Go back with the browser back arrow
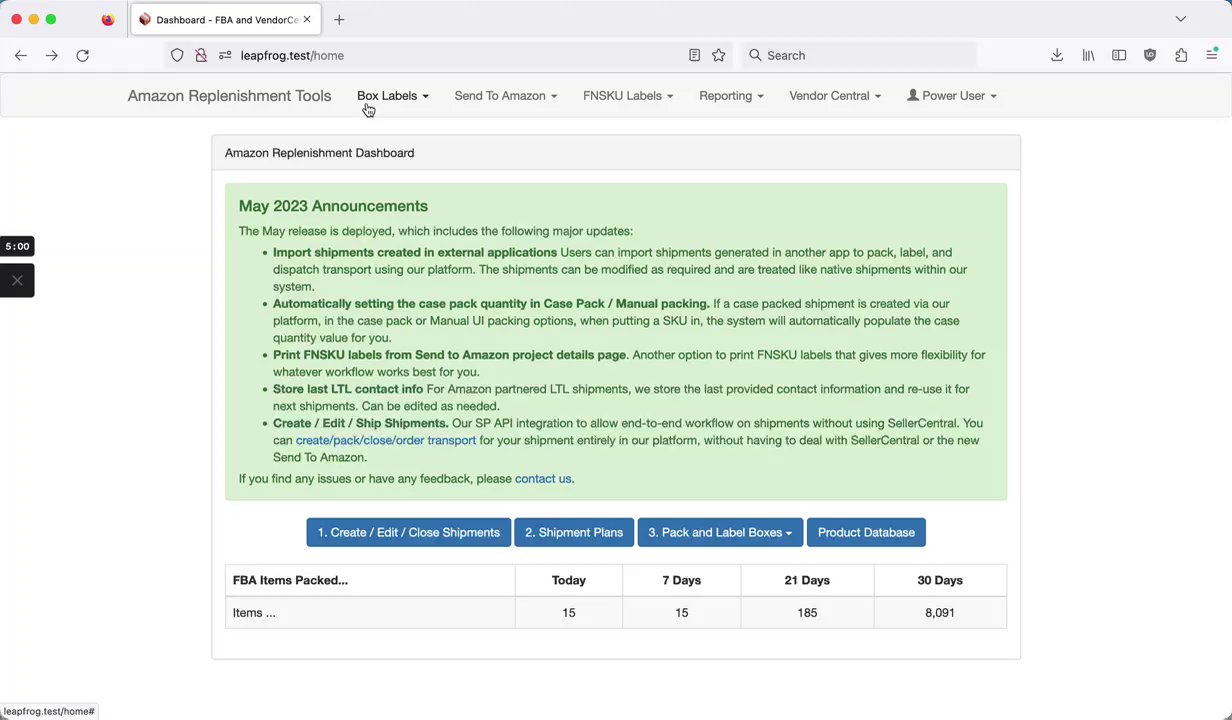The width and height of the screenshot is (1232, 720). (x=21, y=56)
